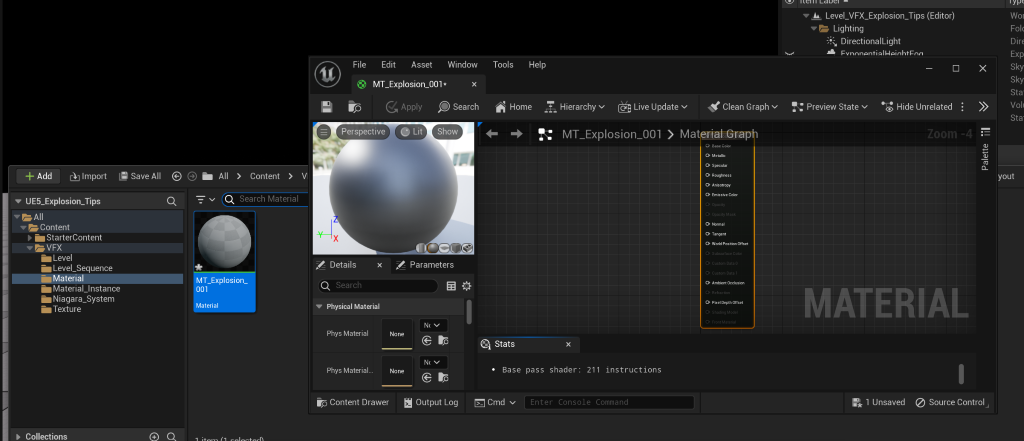Add a new collection with plus icon
Viewport: 1024px width, 441px height.
(154, 436)
